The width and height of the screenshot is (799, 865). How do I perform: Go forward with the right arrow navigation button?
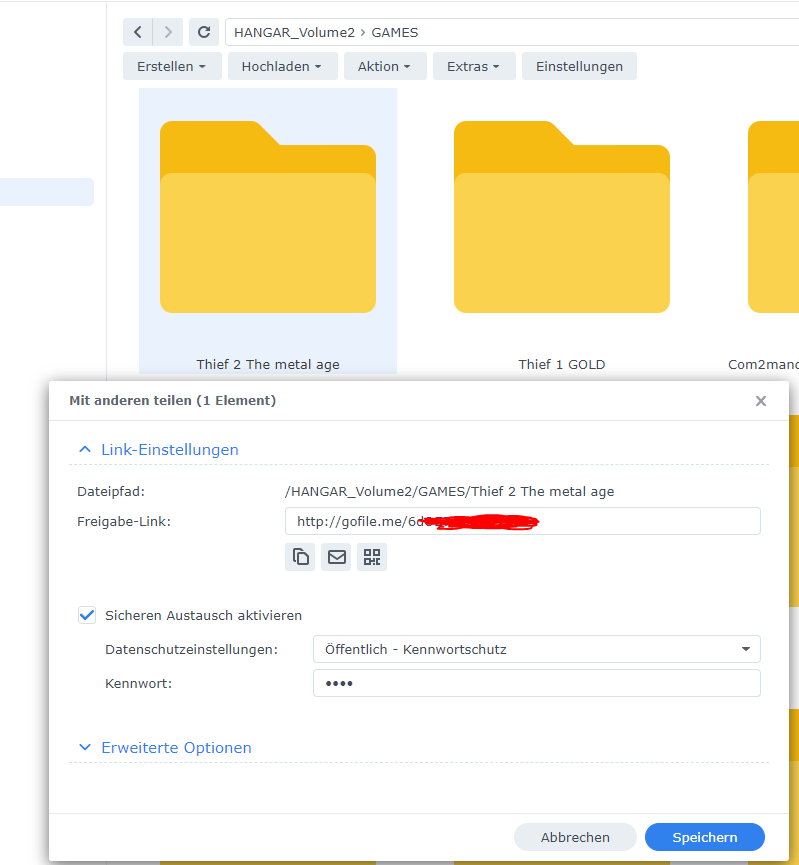pos(168,32)
